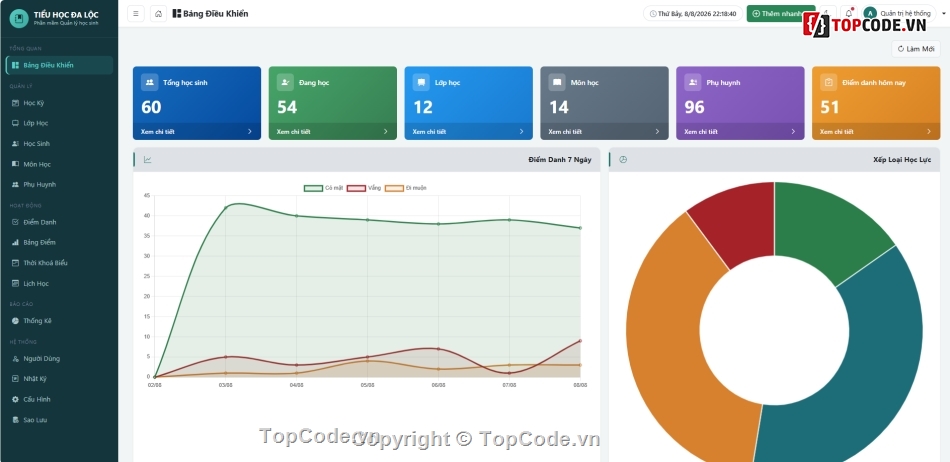Click chevron arrow on Lớp học card

[x=521, y=131]
